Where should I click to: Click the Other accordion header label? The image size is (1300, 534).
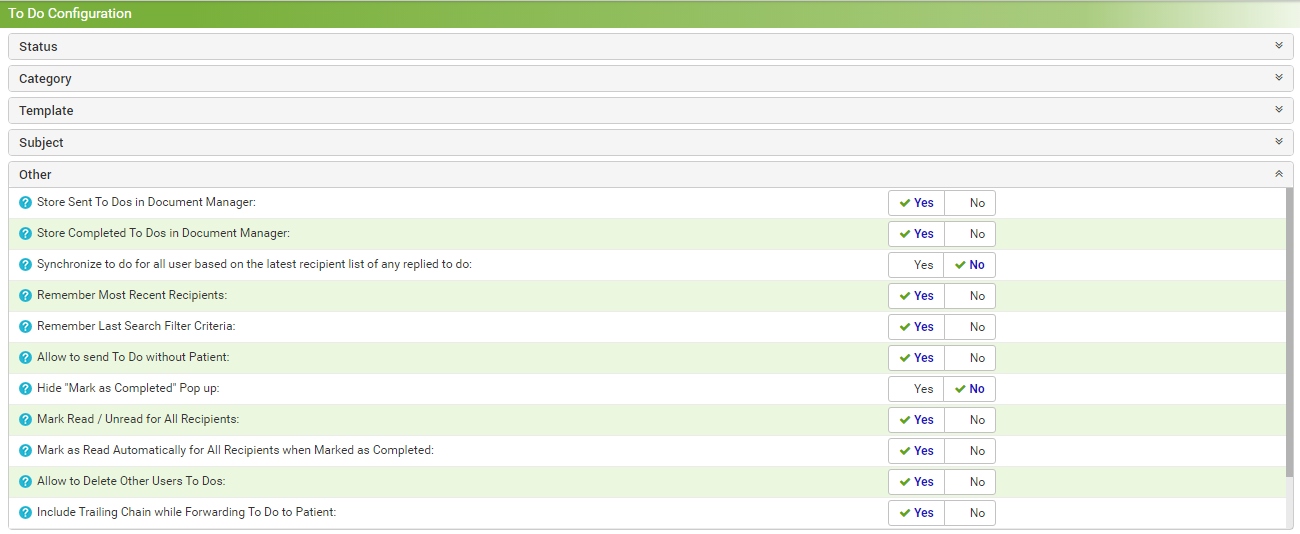[35, 175]
